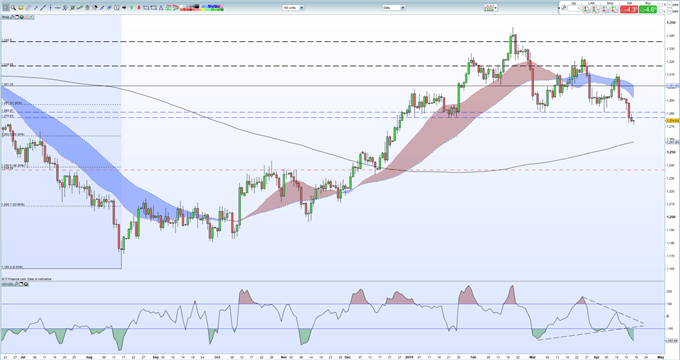Click the green Buy price button
The height and width of the screenshot is (360, 680).
pos(648,9)
